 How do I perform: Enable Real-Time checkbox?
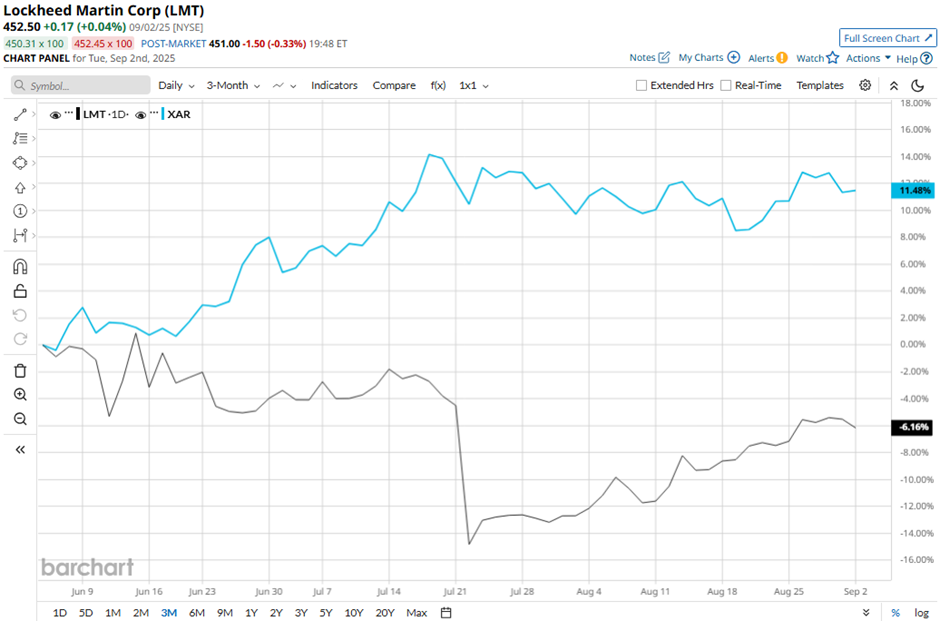point(725,85)
